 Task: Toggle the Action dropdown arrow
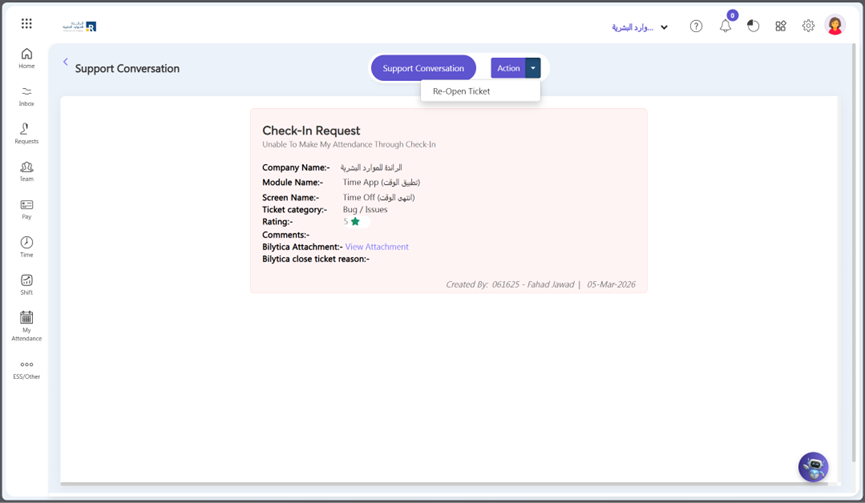point(533,68)
